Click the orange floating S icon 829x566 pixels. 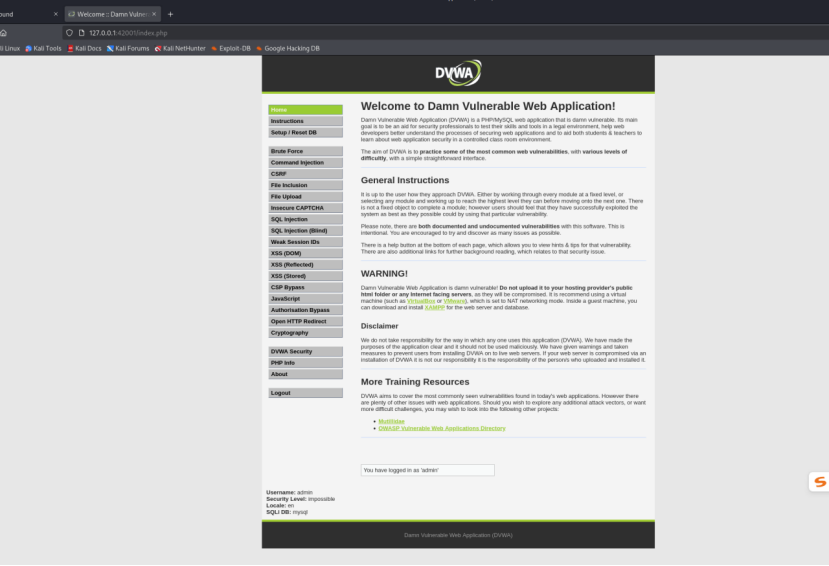click(x=819, y=481)
